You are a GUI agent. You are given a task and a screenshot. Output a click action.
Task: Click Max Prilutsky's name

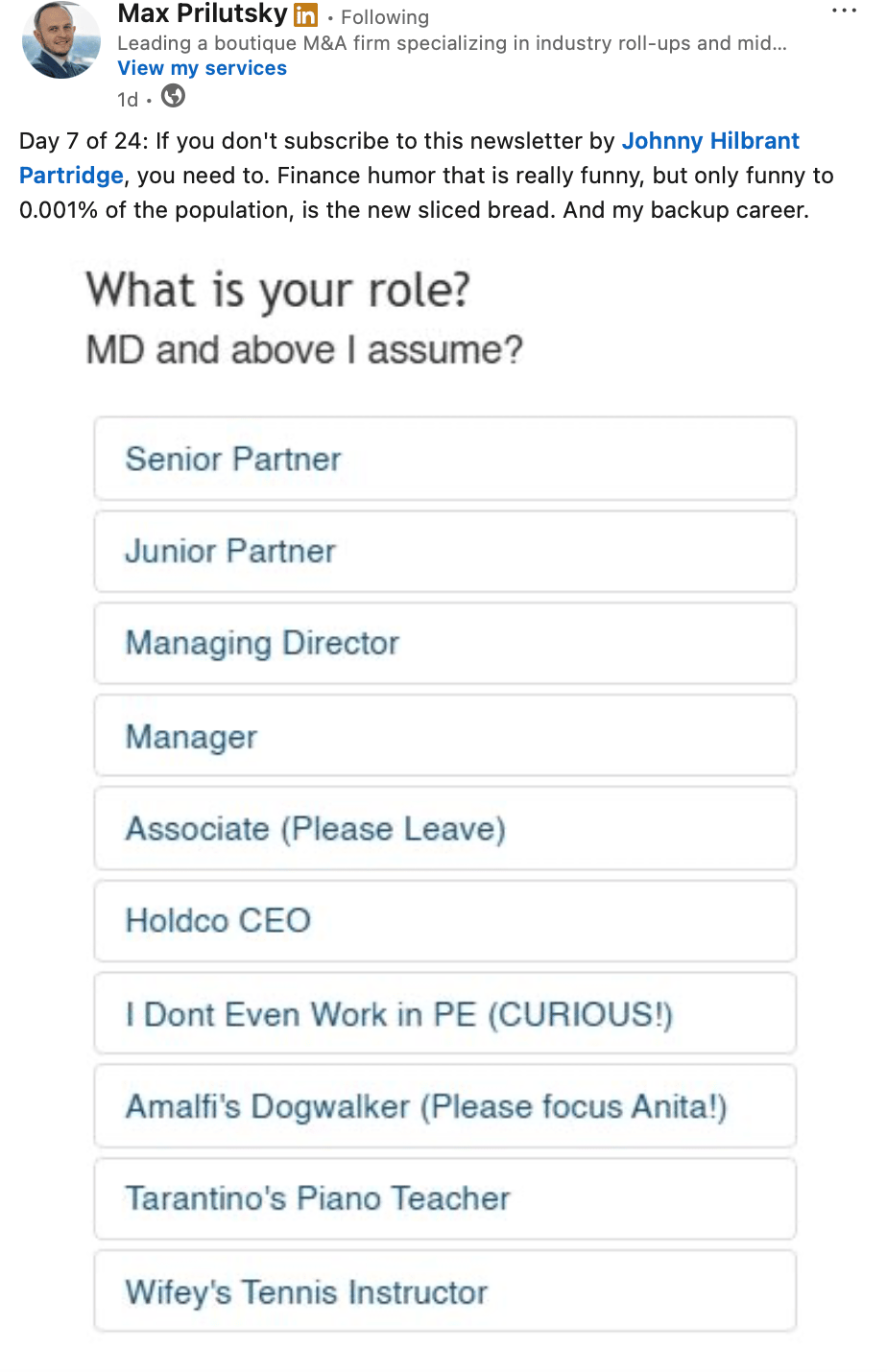[202, 14]
